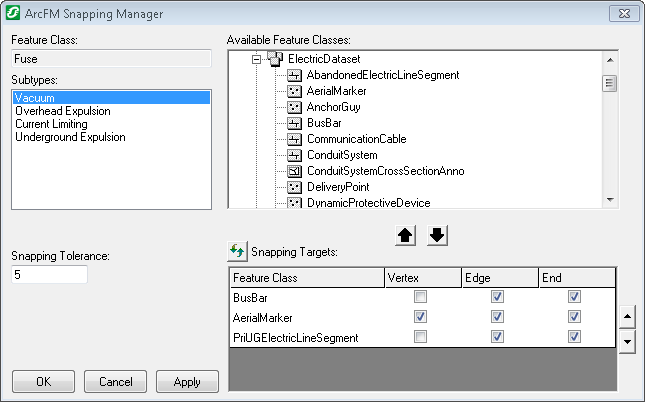
Task: Click the large up arrow to remove snapping target
Action: (x=405, y=235)
